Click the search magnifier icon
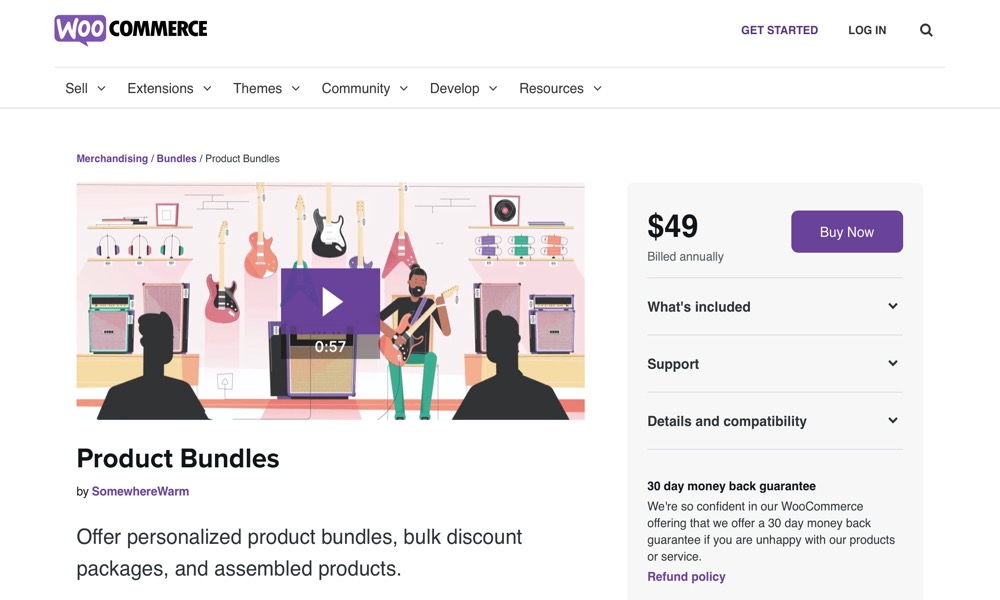Screen dimensions: 1000x600 click(926, 30)
